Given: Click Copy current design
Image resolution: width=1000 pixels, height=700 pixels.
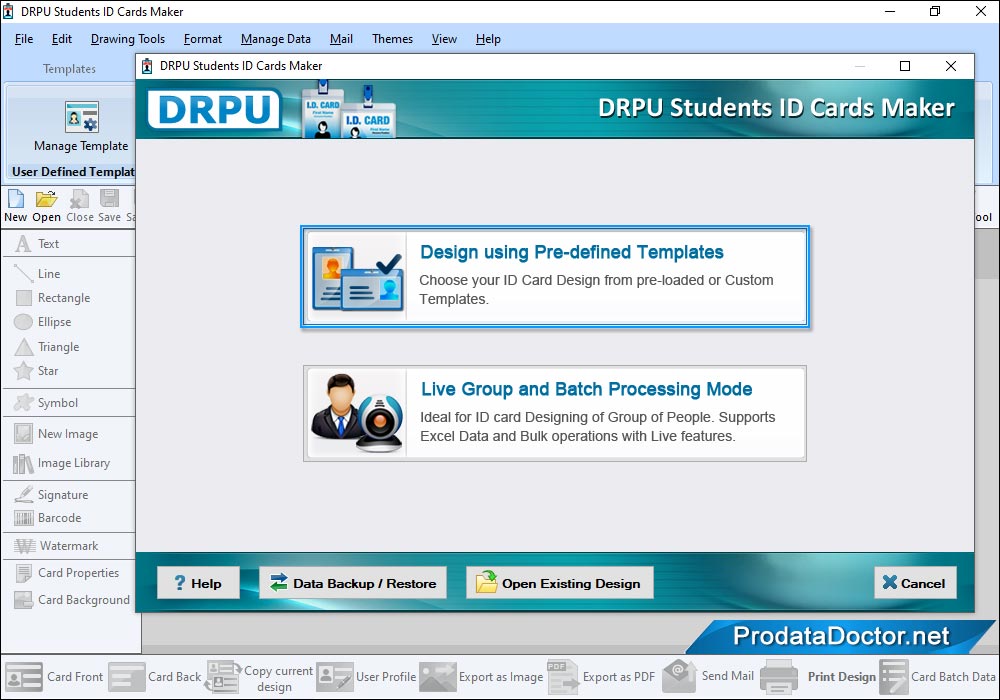Looking at the screenshot, I should pos(259,677).
